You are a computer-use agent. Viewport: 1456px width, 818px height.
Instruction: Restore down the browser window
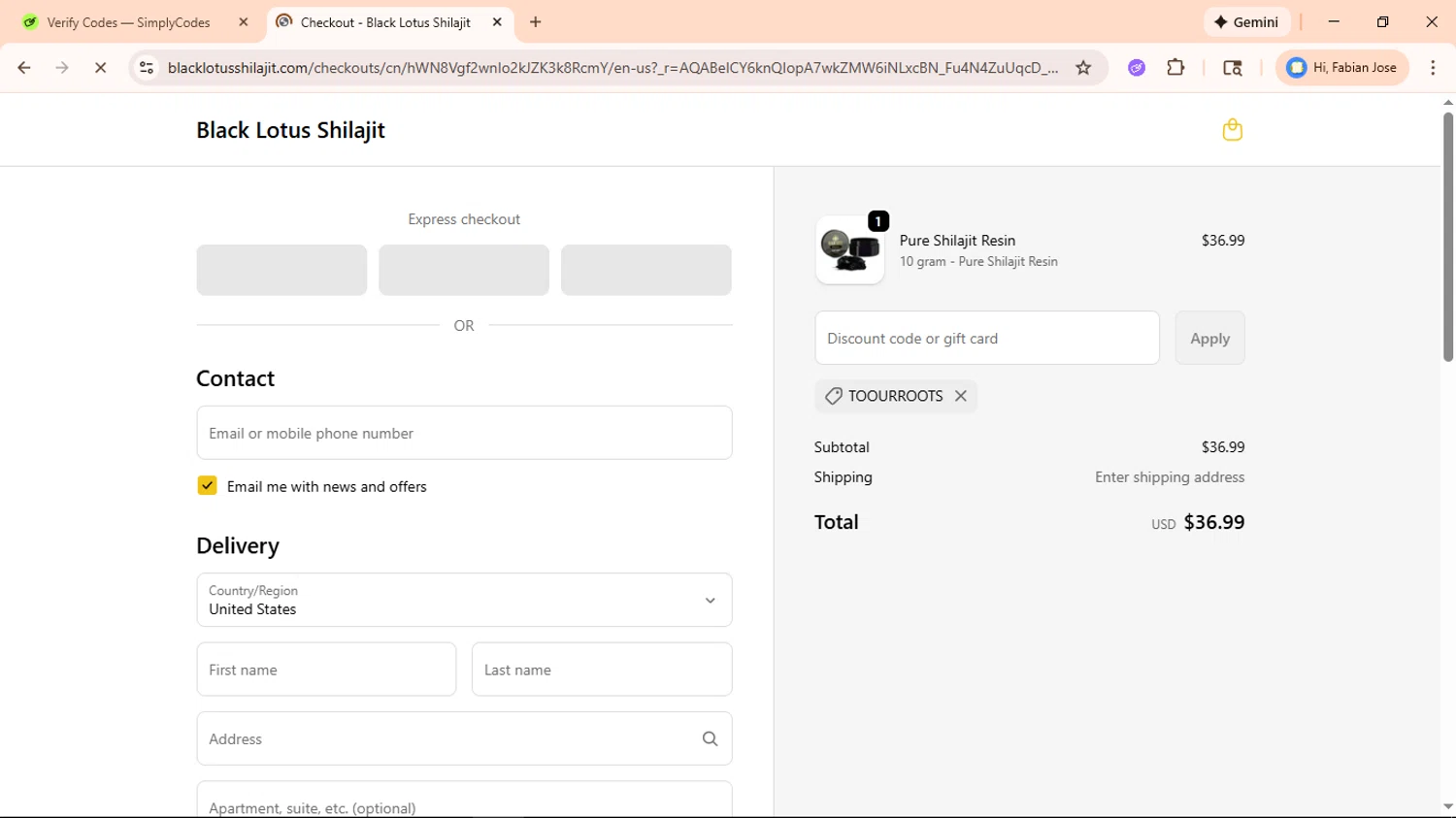click(1382, 22)
